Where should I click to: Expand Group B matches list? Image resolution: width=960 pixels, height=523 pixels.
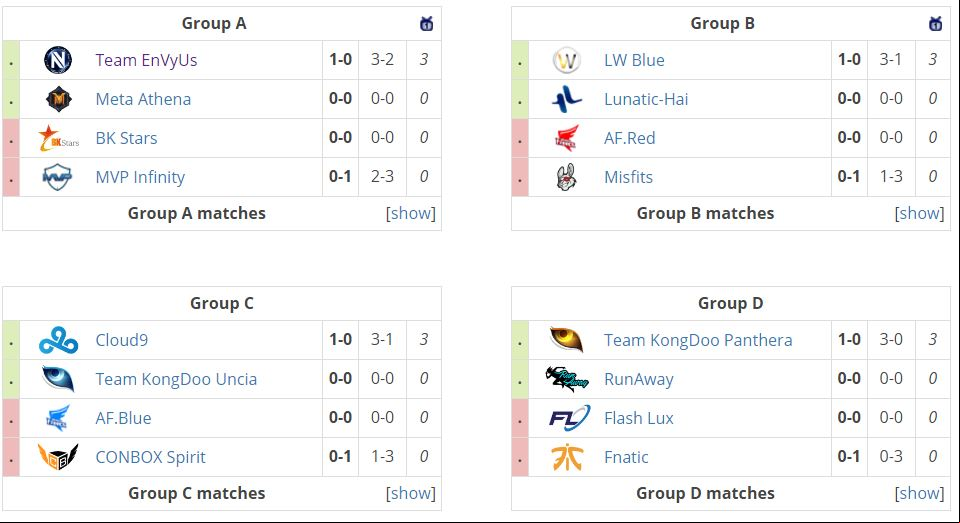(920, 213)
